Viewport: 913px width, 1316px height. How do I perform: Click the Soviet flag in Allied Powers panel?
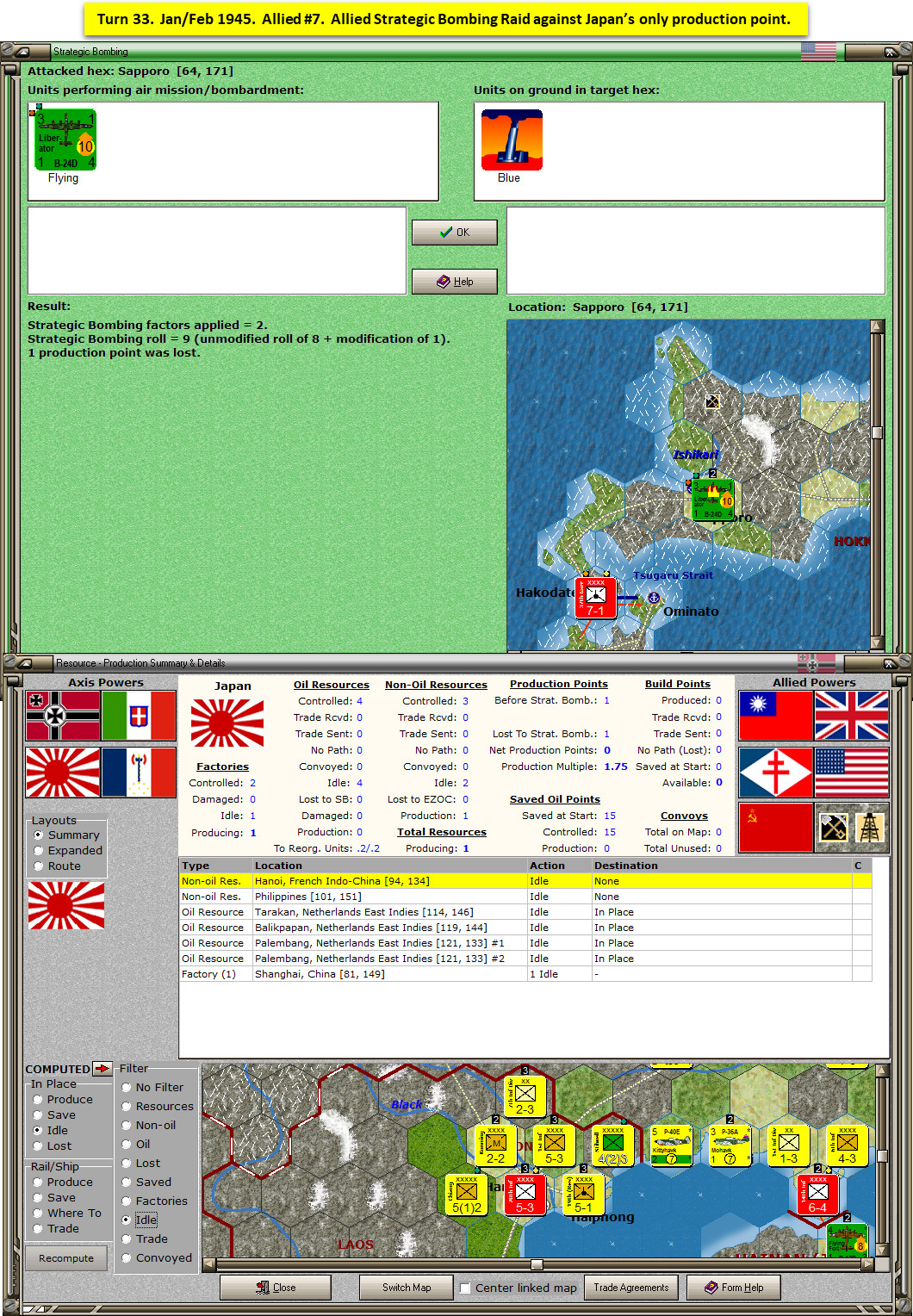774,827
